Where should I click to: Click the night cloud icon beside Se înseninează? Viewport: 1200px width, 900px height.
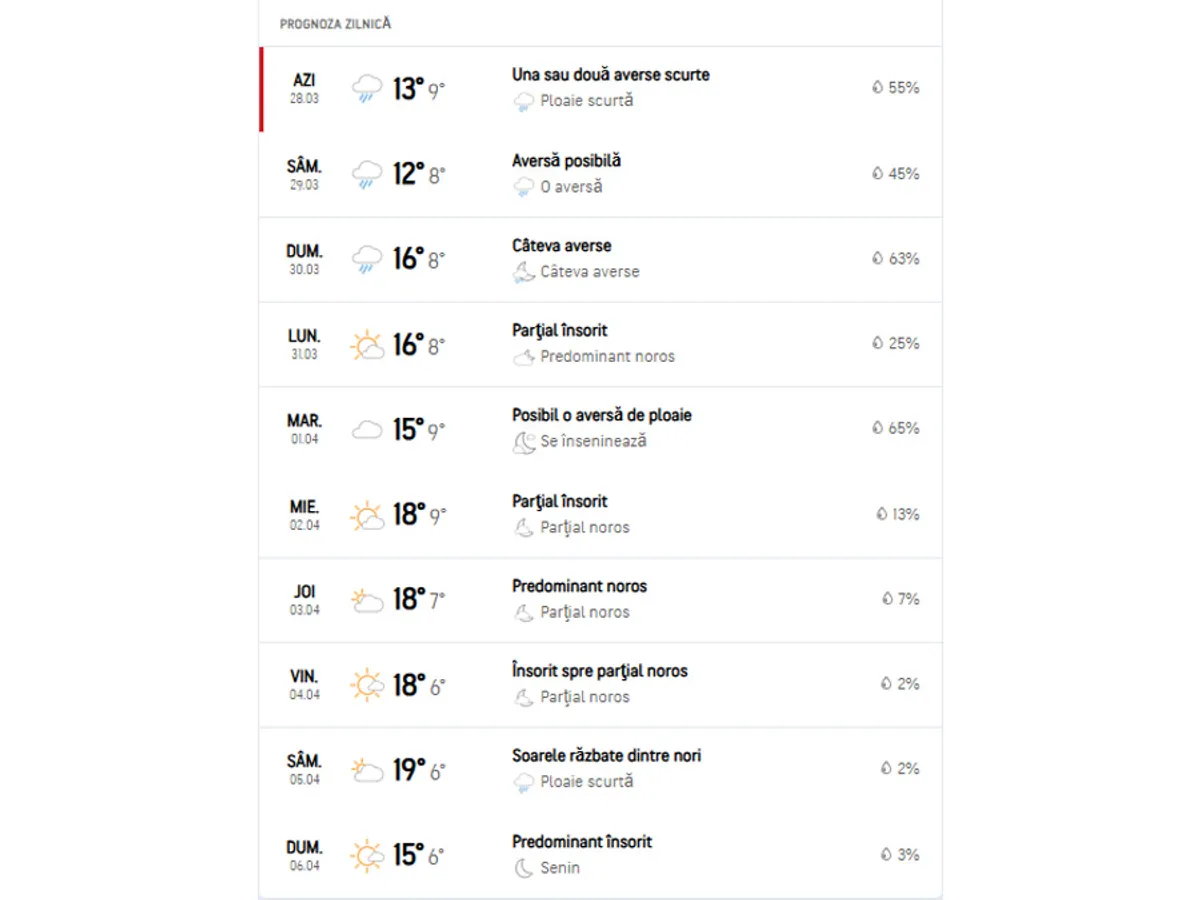point(523,442)
